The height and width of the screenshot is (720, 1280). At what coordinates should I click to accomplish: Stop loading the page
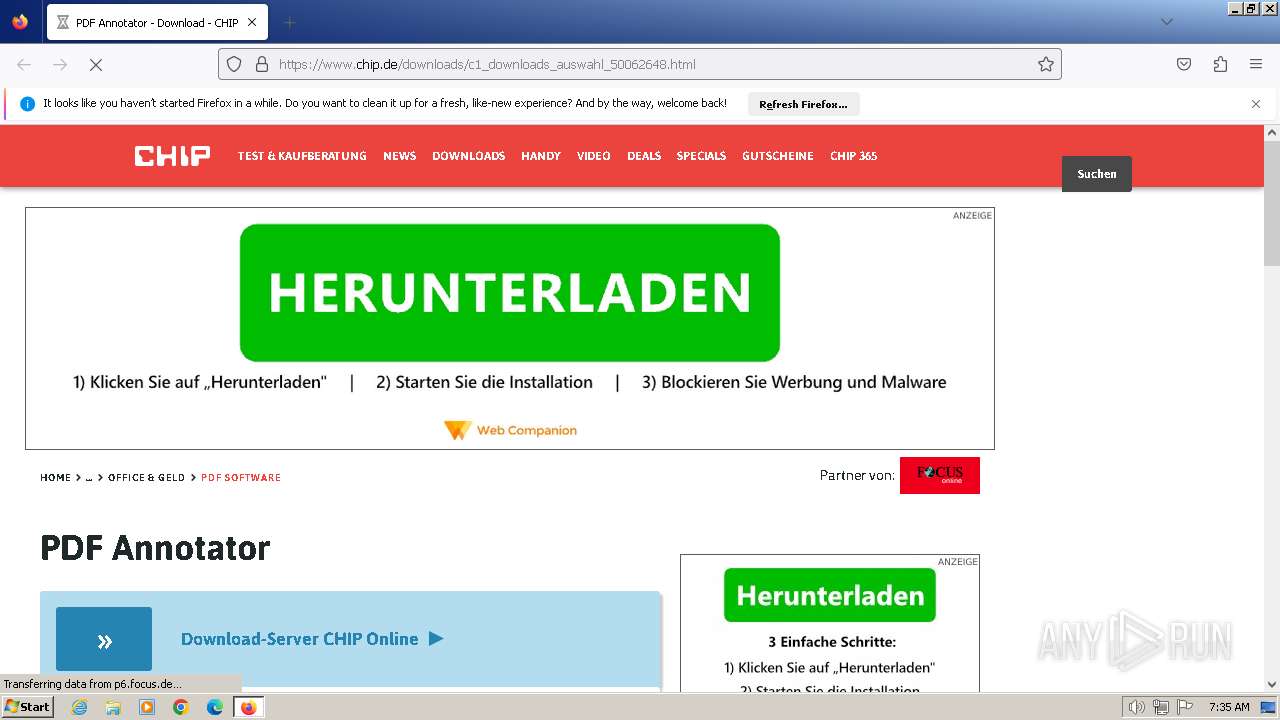tap(96, 64)
